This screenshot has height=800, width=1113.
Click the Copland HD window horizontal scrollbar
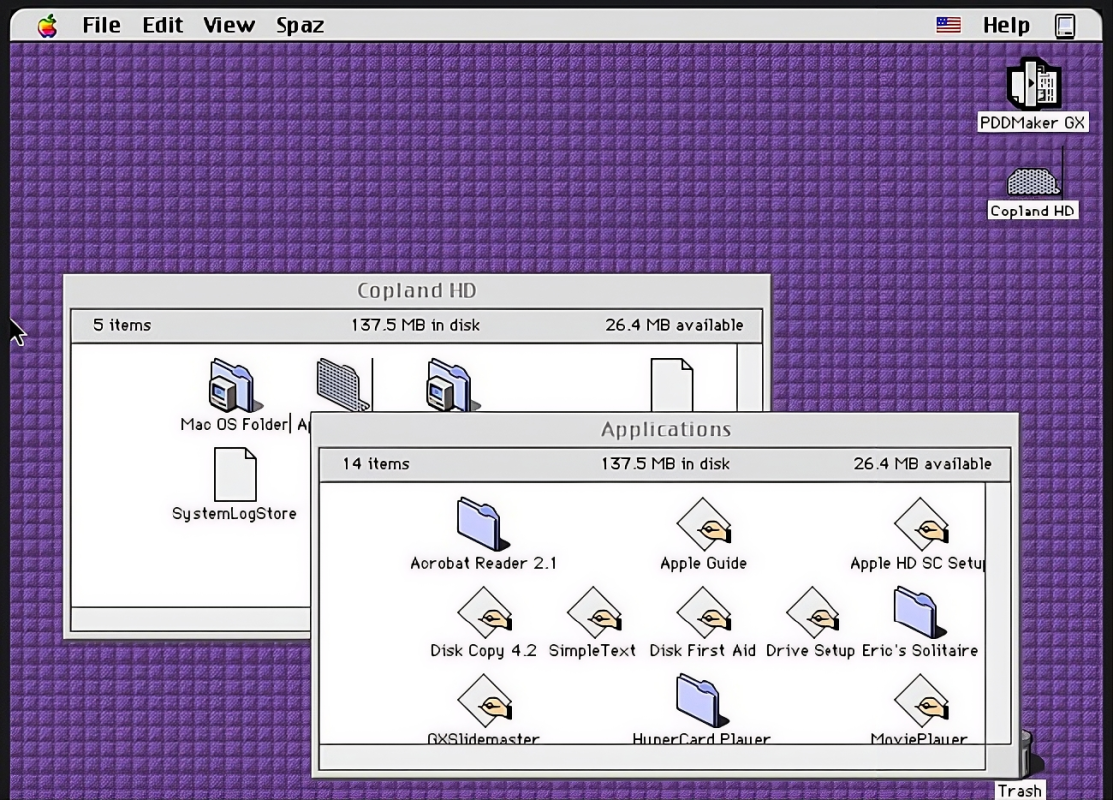tap(191, 619)
